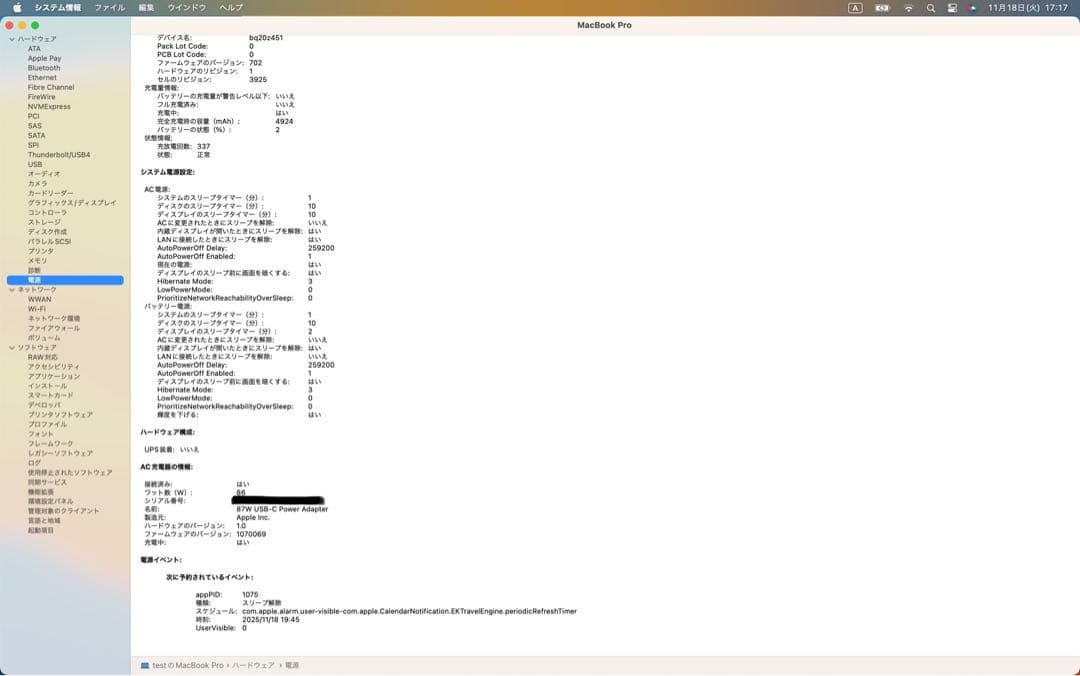Select アプリケーション in the software list
Image resolution: width=1080 pixels, height=676 pixels.
[x=54, y=376]
